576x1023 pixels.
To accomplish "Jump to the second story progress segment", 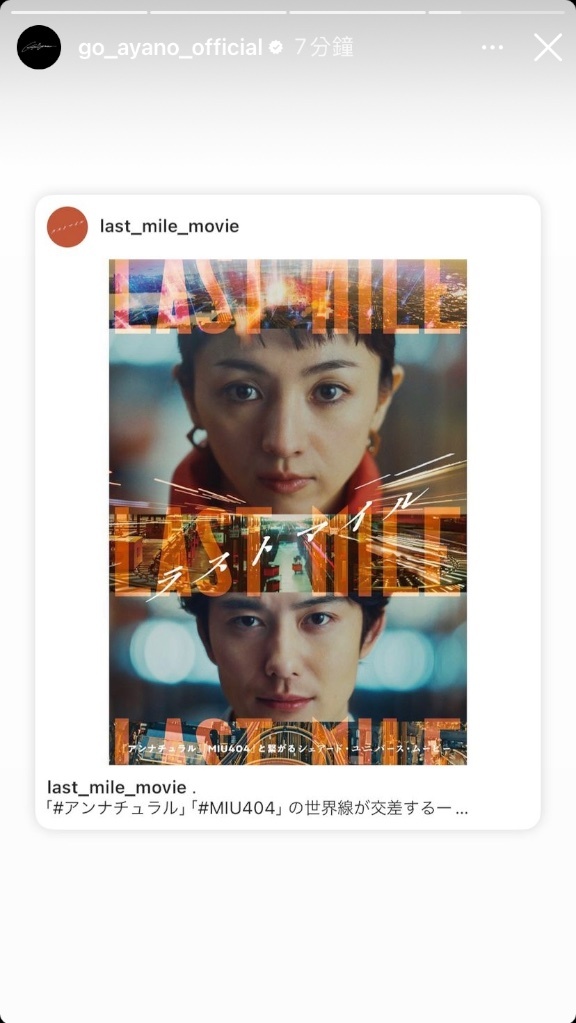I will point(218,12).
